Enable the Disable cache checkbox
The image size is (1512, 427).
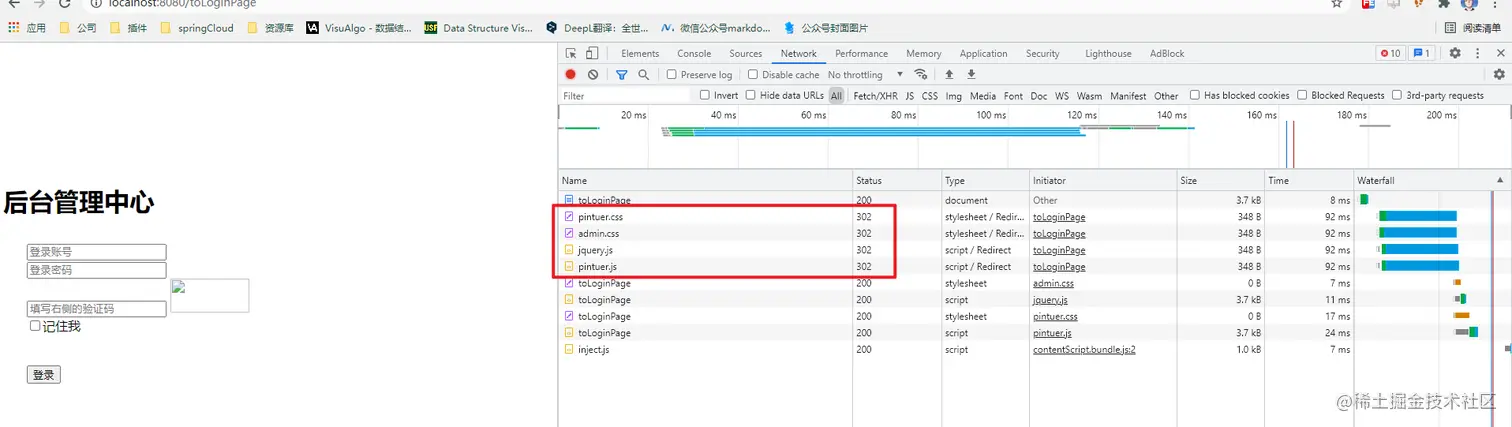(x=752, y=75)
